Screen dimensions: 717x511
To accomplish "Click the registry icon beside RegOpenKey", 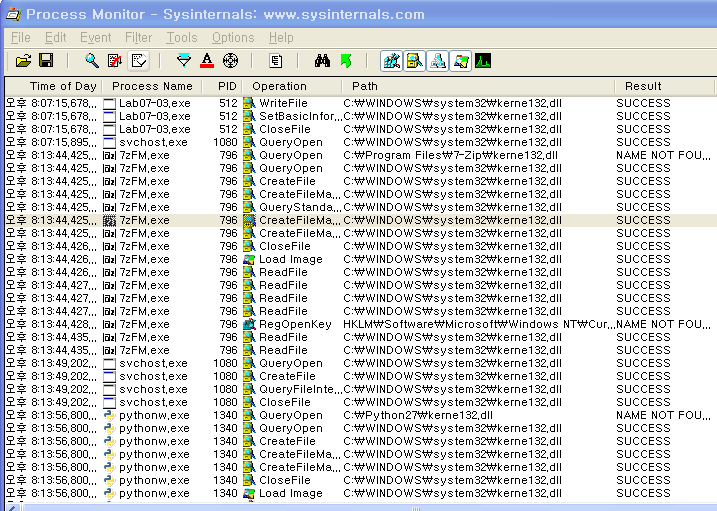I will coord(249,325).
